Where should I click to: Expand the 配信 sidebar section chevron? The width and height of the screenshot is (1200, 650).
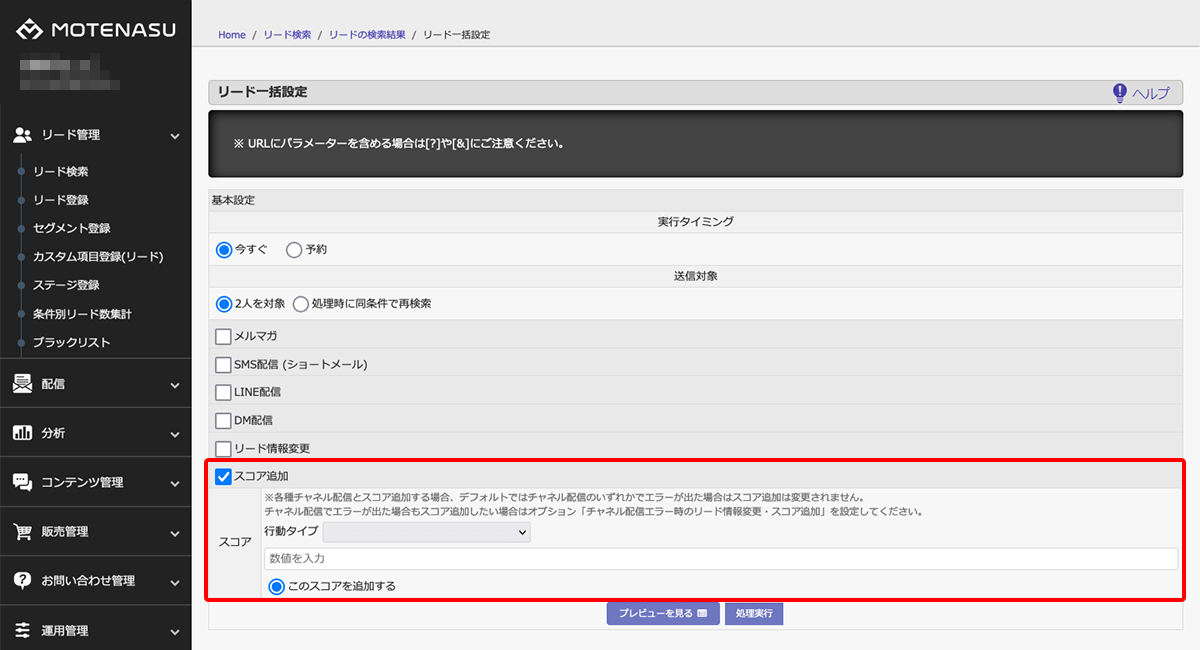point(175,385)
